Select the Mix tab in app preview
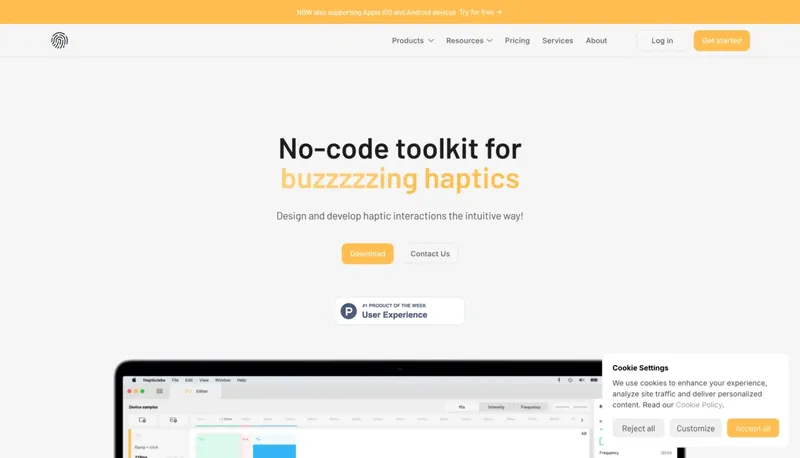 point(462,407)
